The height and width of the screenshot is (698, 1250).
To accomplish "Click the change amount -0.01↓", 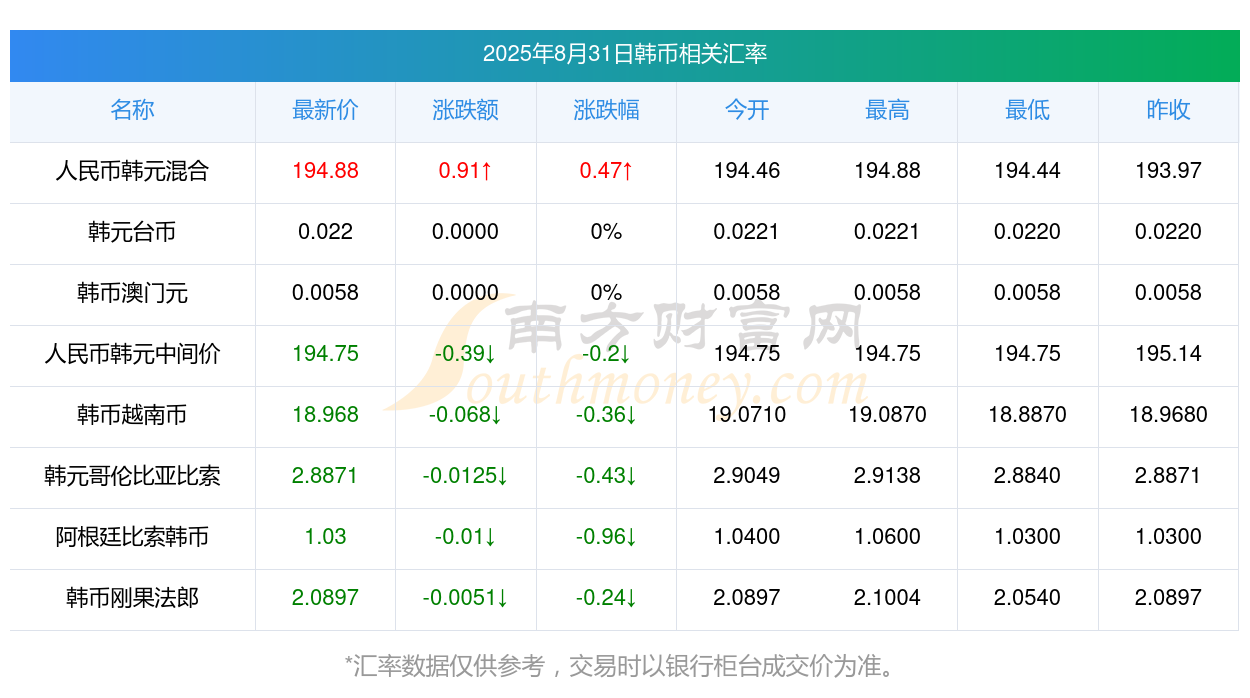I will [x=466, y=537].
